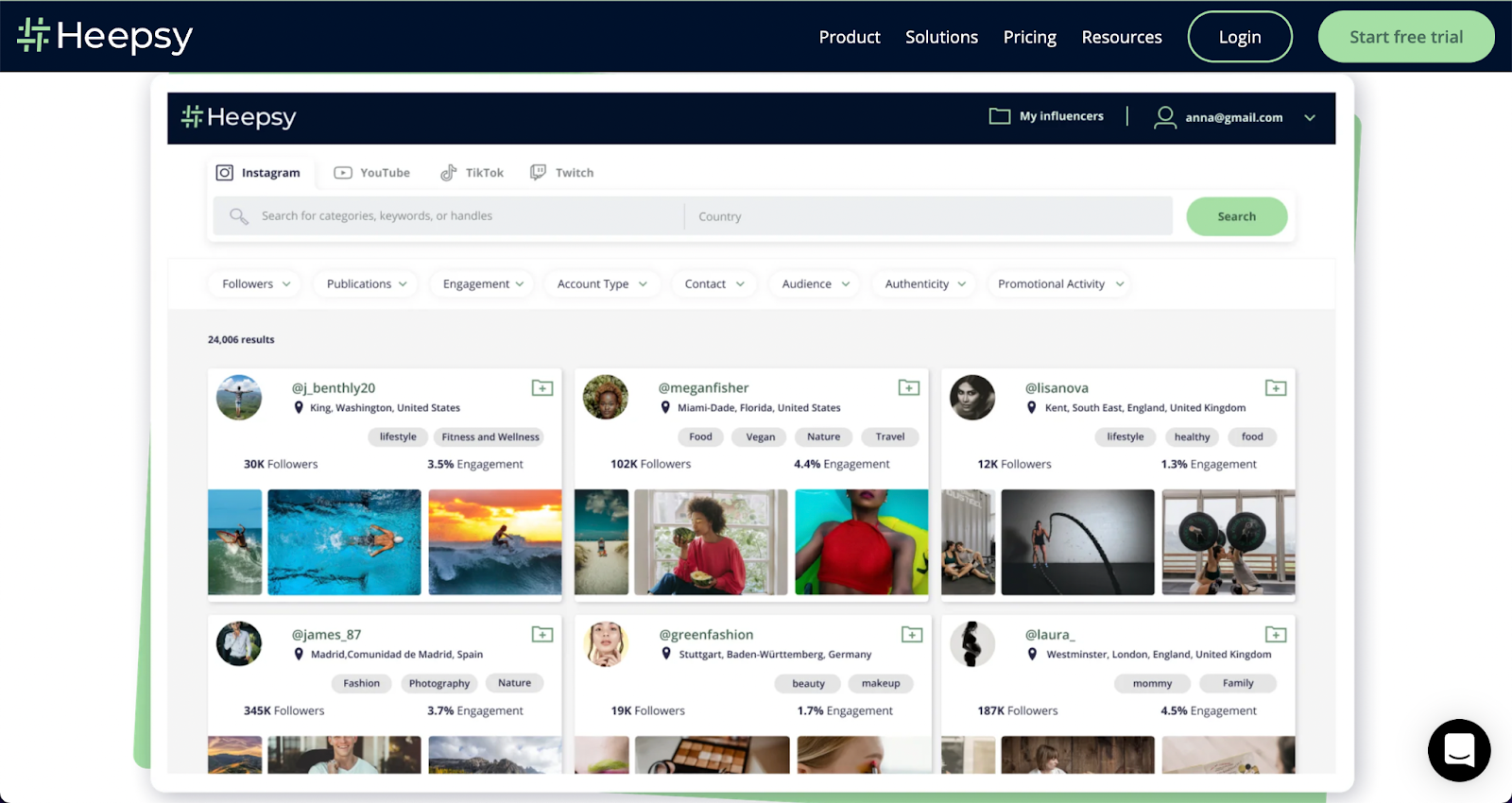Screen dimensions: 1512x803
Task: Switch to the YouTube tab label
Action: [385, 173]
